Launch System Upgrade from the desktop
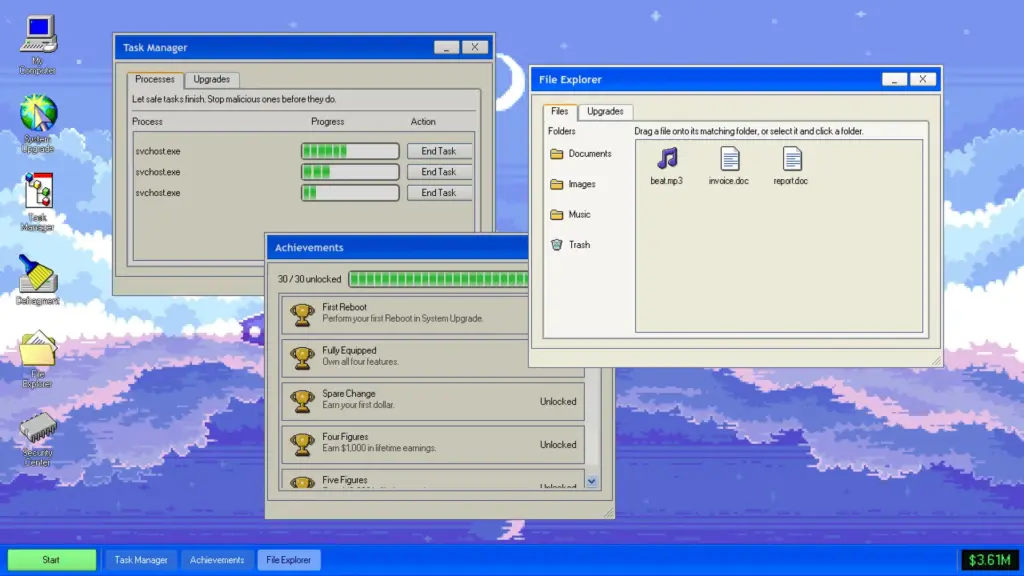Viewport: 1024px width, 576px height. (38, 123)
